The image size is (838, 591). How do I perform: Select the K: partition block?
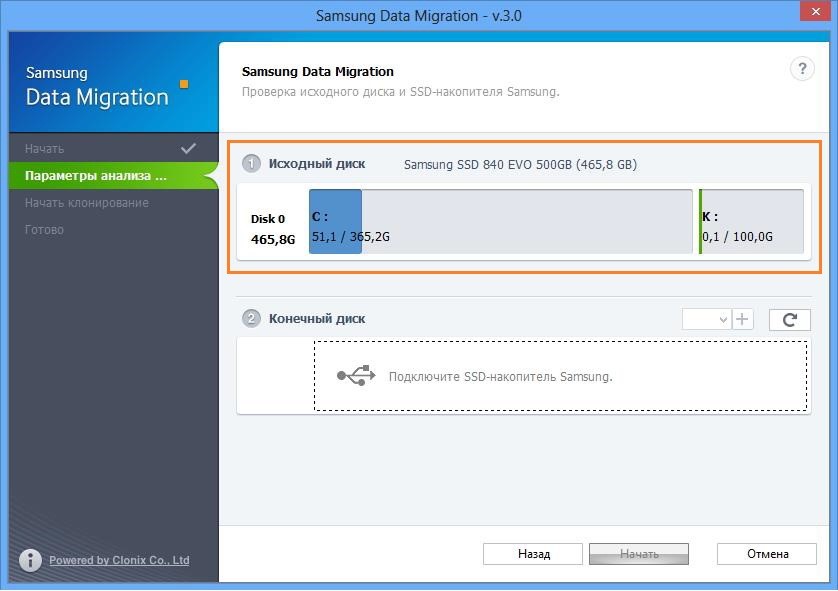[751, 222]
